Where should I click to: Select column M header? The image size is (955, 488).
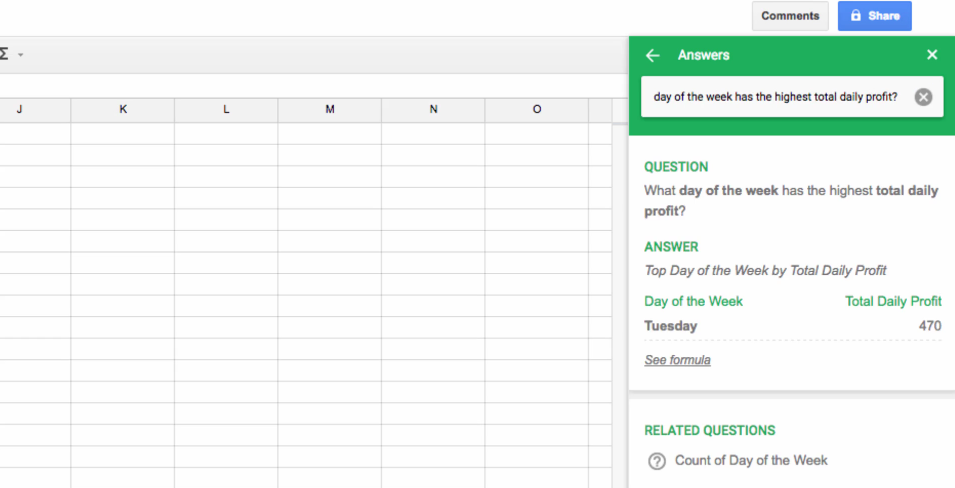330,110
